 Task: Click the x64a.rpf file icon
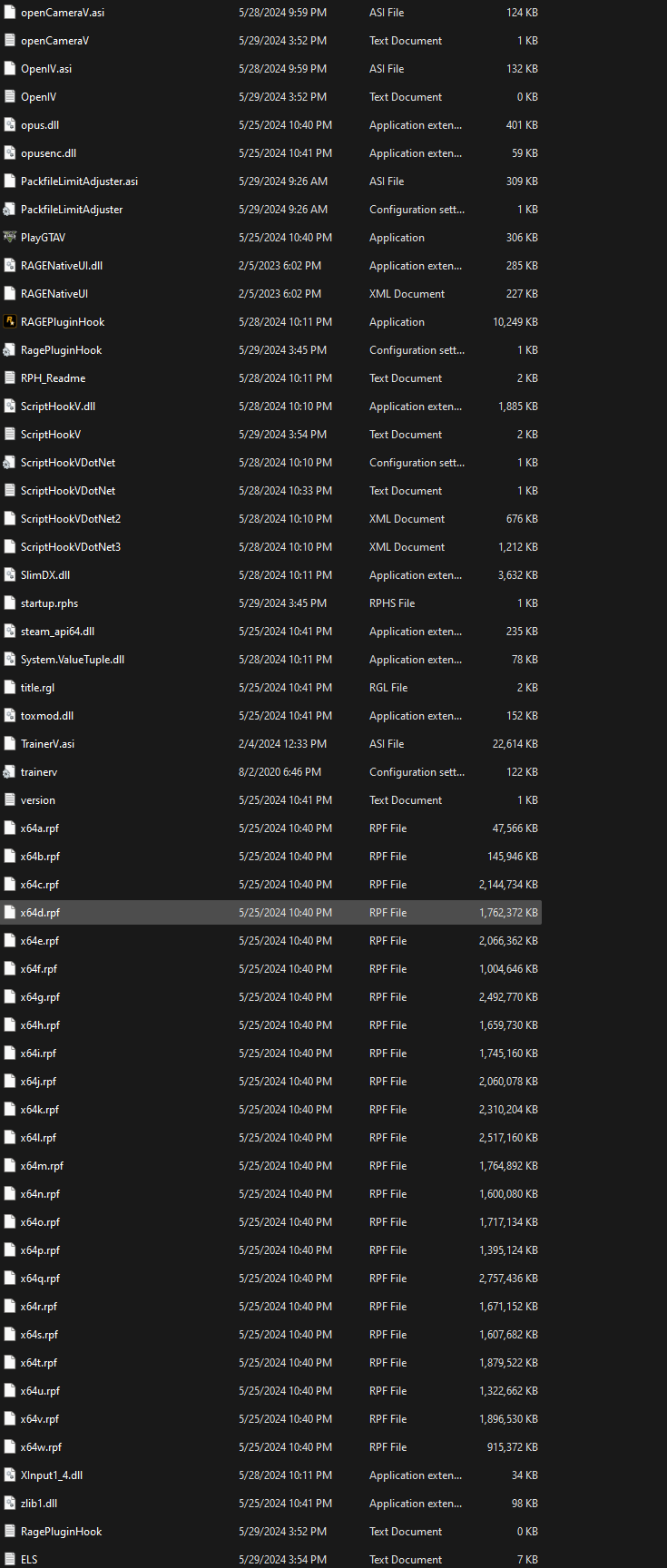[x=10, y=828]
